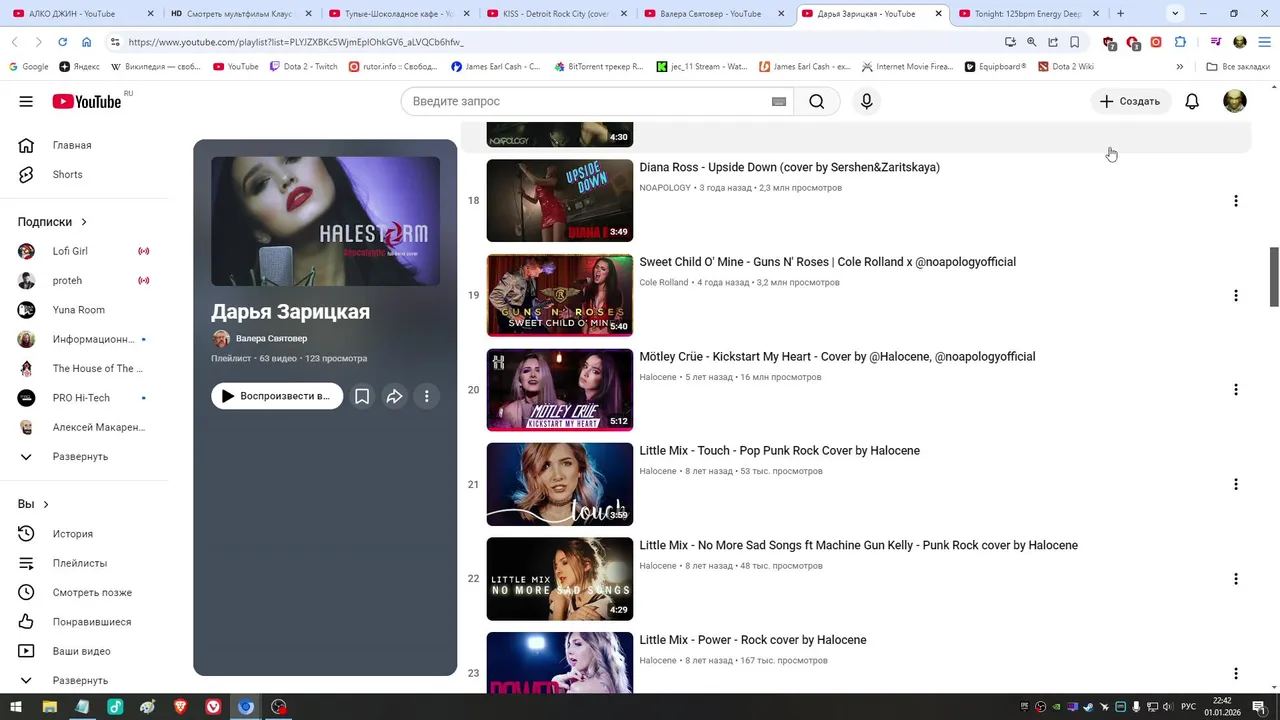Share the playlist with the arrow icon
The width and height of the screenshot is (1280, 720).
[394, 396]
